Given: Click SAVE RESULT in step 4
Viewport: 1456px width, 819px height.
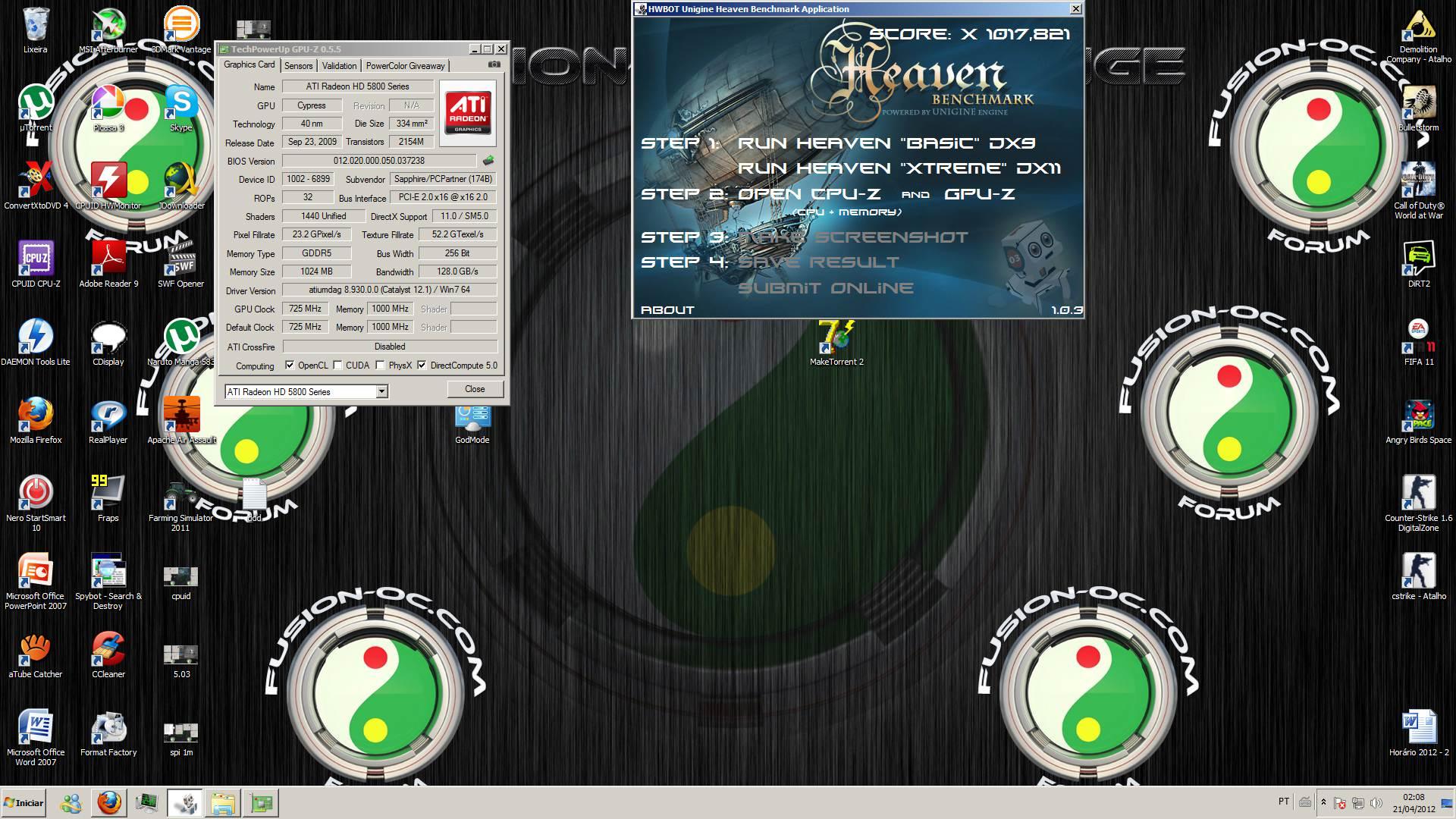Looking at the screenshot, I should pyautogui.click(x=818, y=262).
